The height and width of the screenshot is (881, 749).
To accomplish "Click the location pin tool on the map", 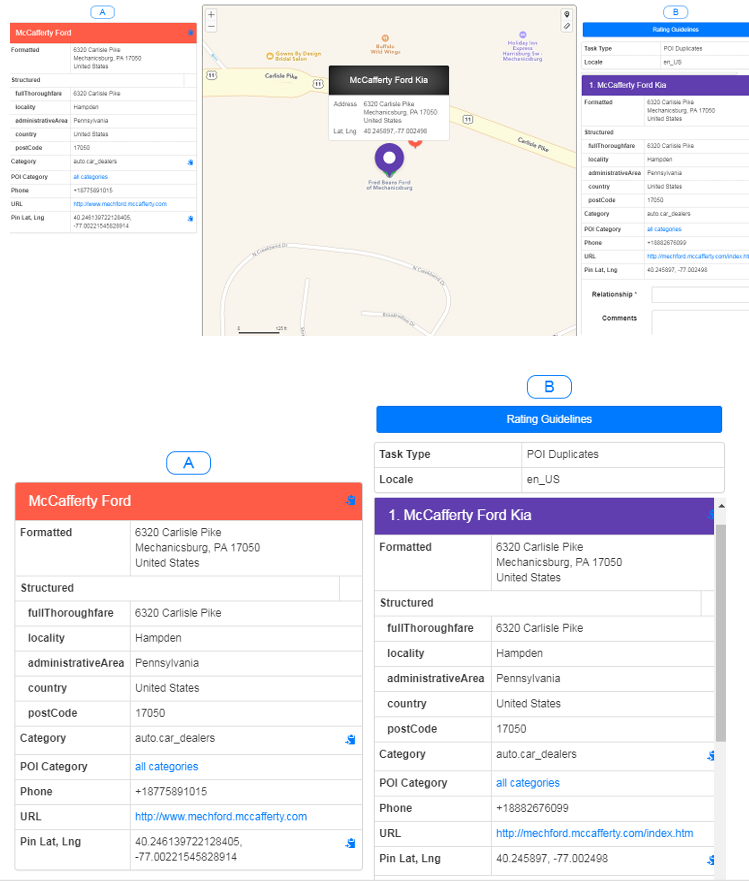I will [567, 15].
